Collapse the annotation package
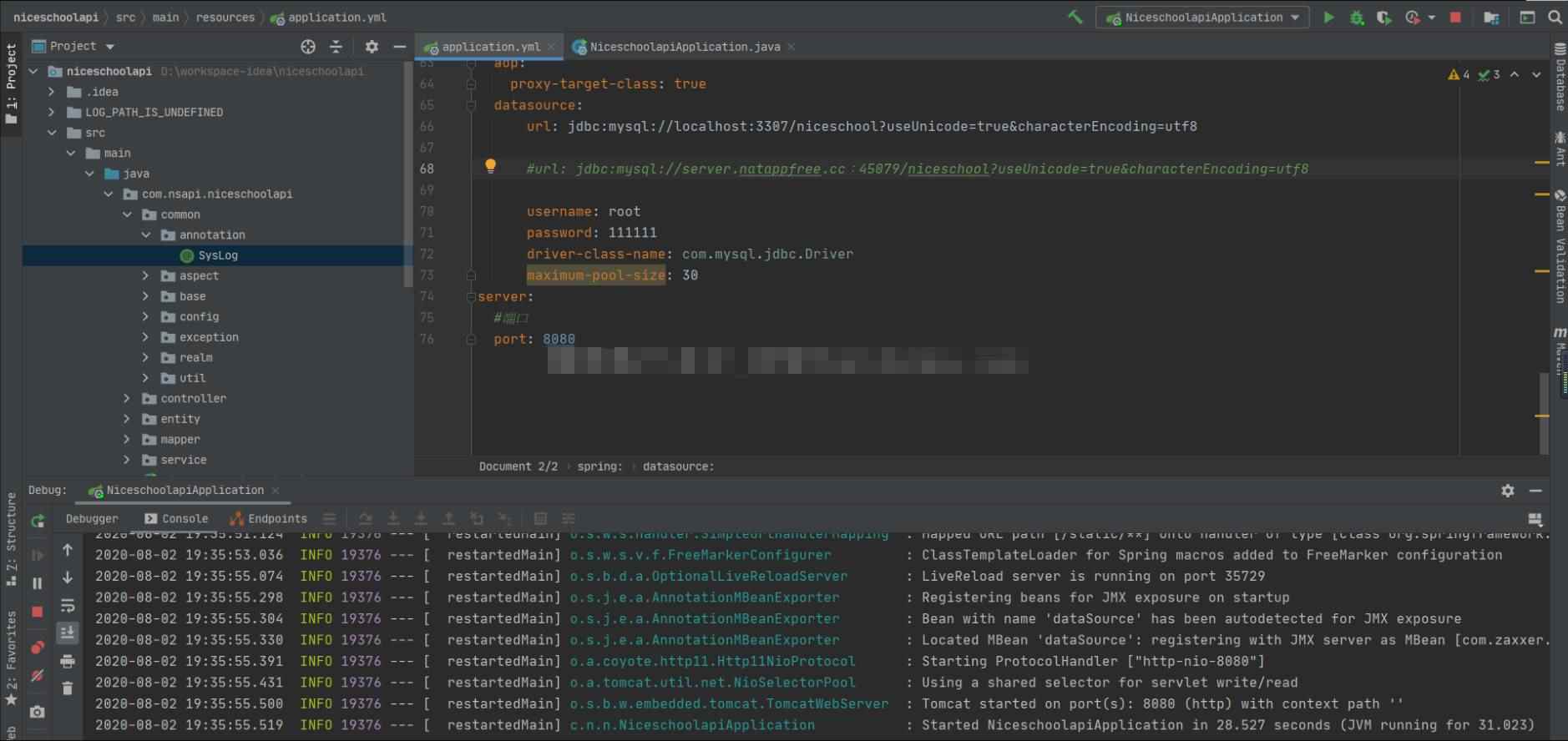 146,234
